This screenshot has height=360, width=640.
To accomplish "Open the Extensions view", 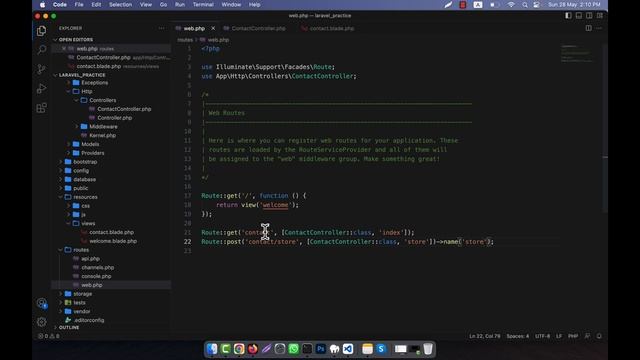I will tap(41, 108).
